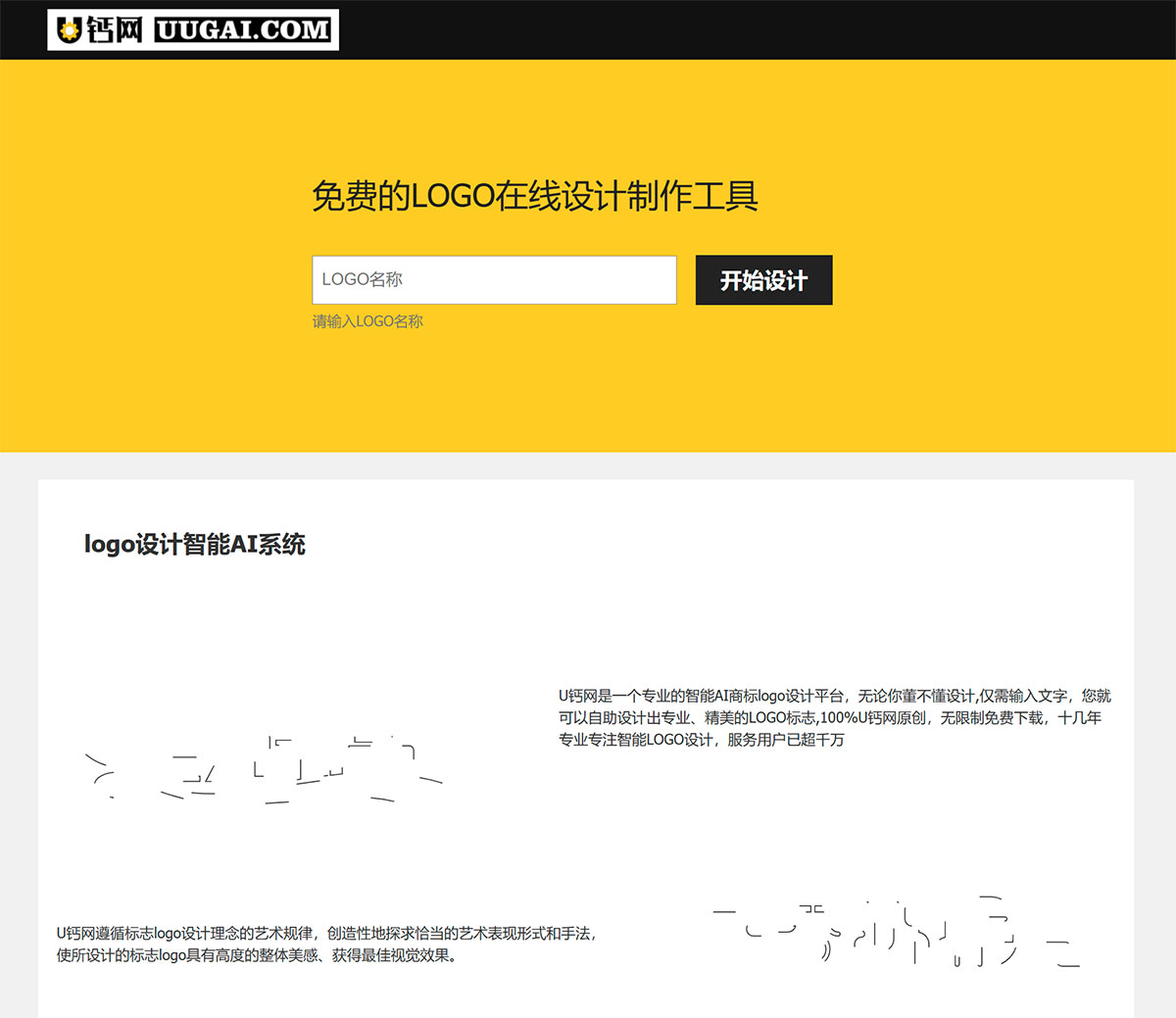This screenshot has width=1176, height=1018.
Task: Click inside the LOGO名称 input field
Action: [494, 279]
